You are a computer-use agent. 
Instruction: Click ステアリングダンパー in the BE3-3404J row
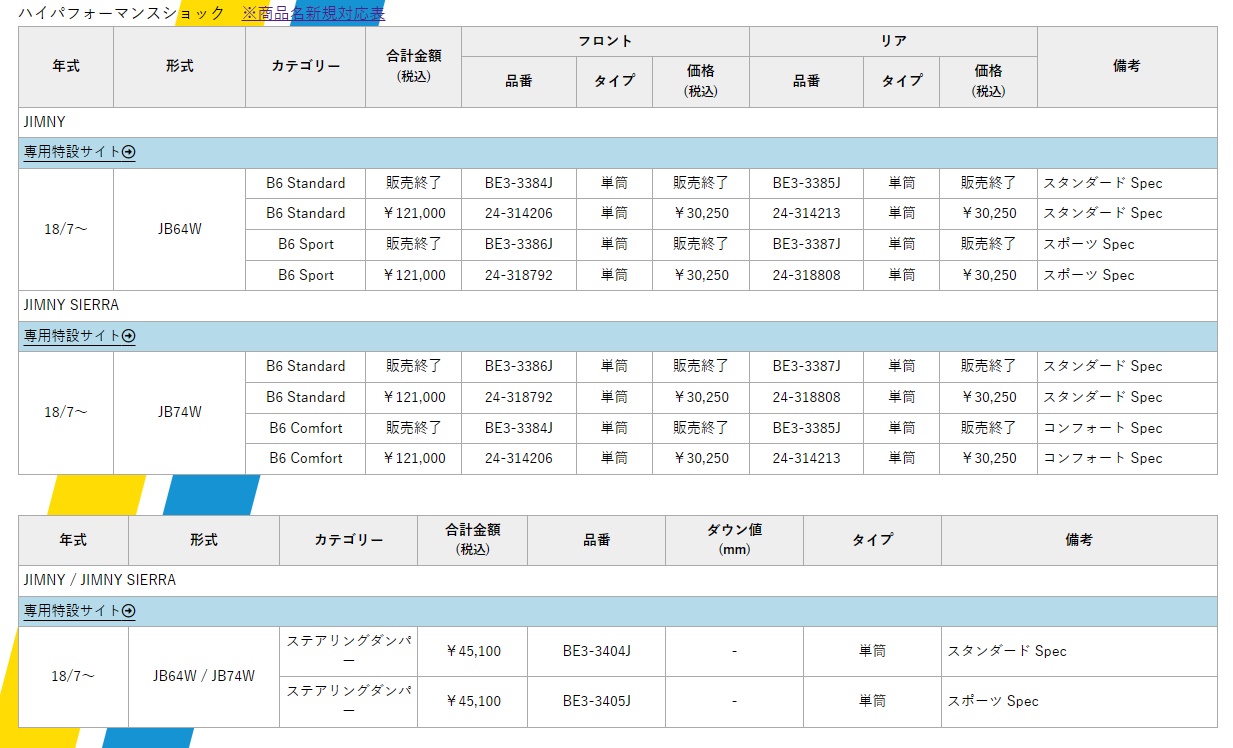point(349,651)
